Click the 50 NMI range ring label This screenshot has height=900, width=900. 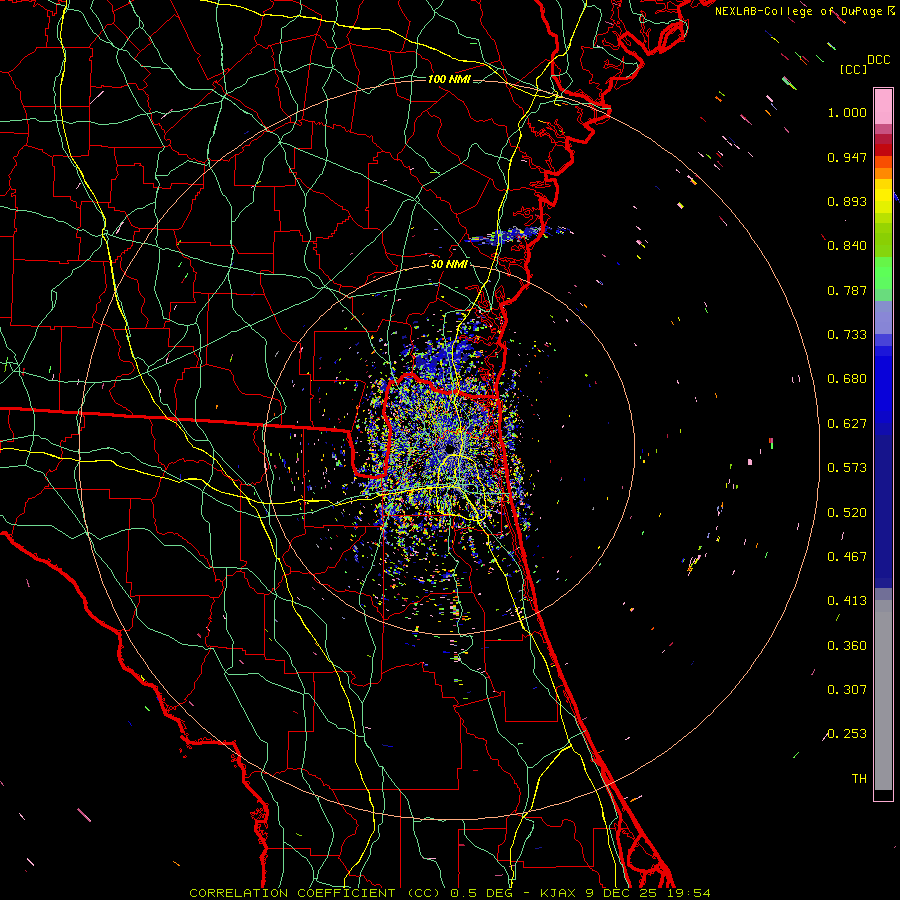tap(449, 265)
